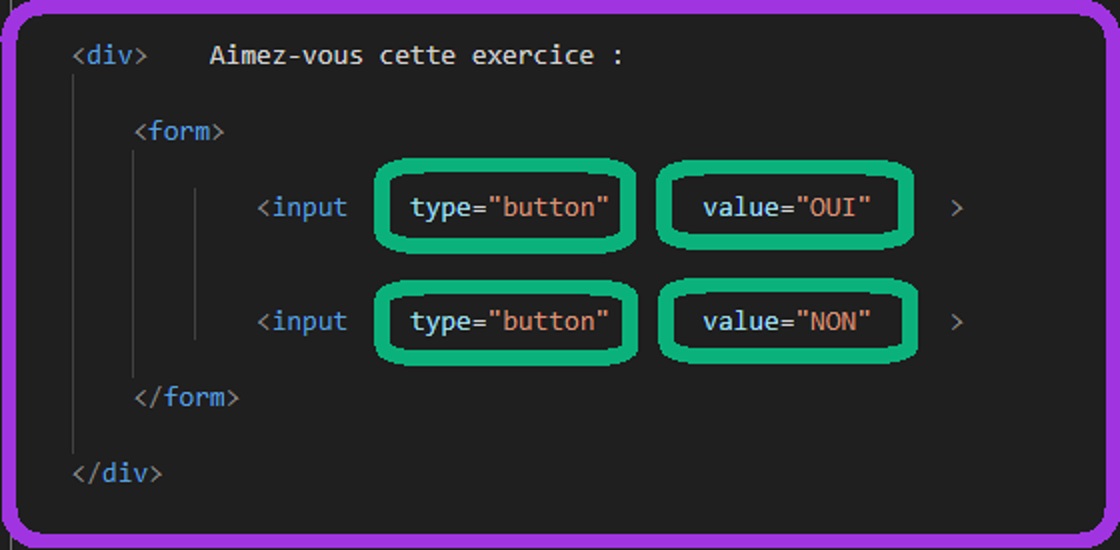Click the opening div tag
The image size is (1120, 550).
[x=110, y=55]
